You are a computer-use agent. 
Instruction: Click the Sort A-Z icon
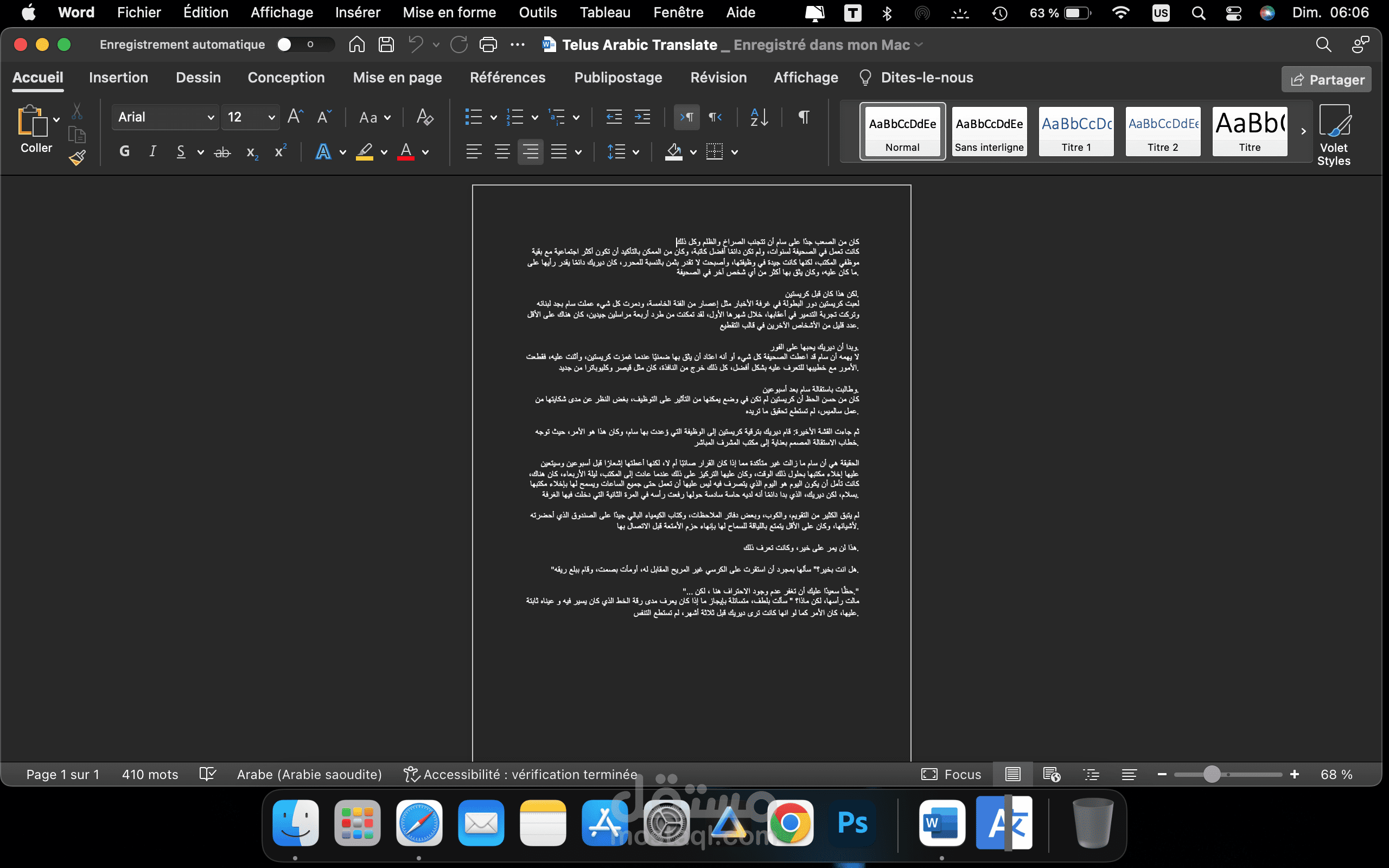[759, 117]
